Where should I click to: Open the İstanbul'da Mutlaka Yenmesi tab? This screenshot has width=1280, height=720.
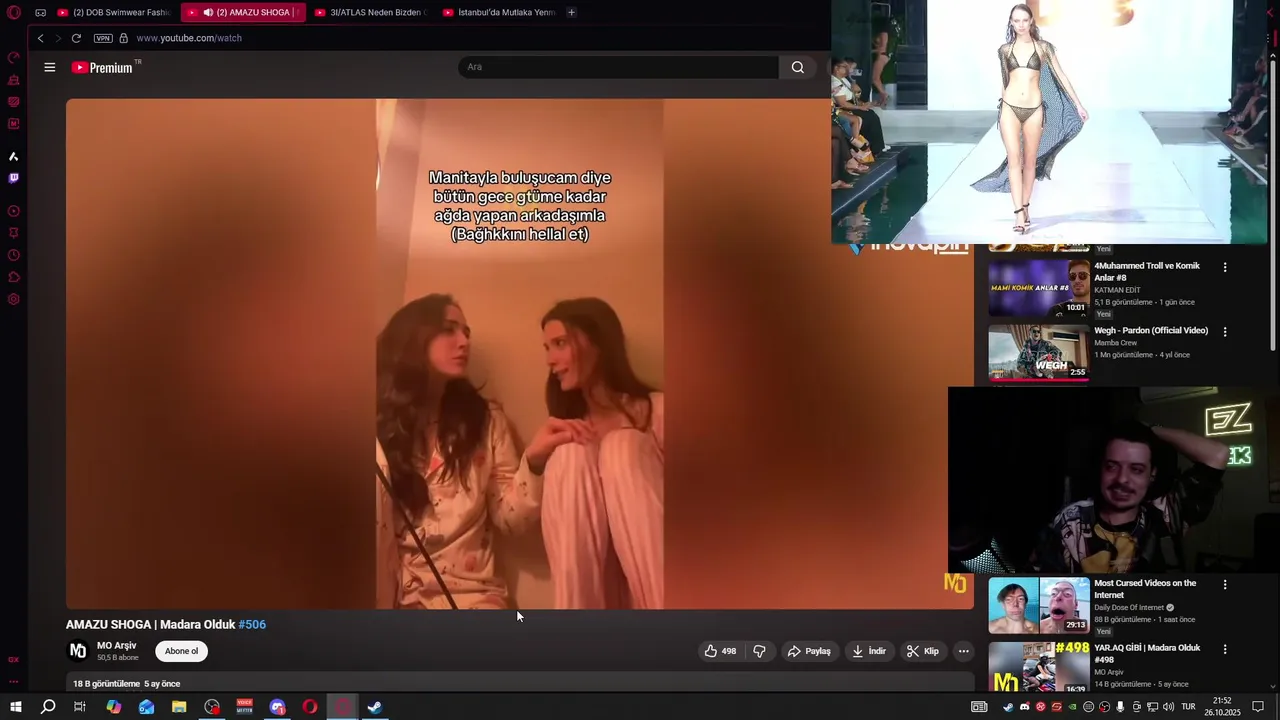(x=499, y=13)
